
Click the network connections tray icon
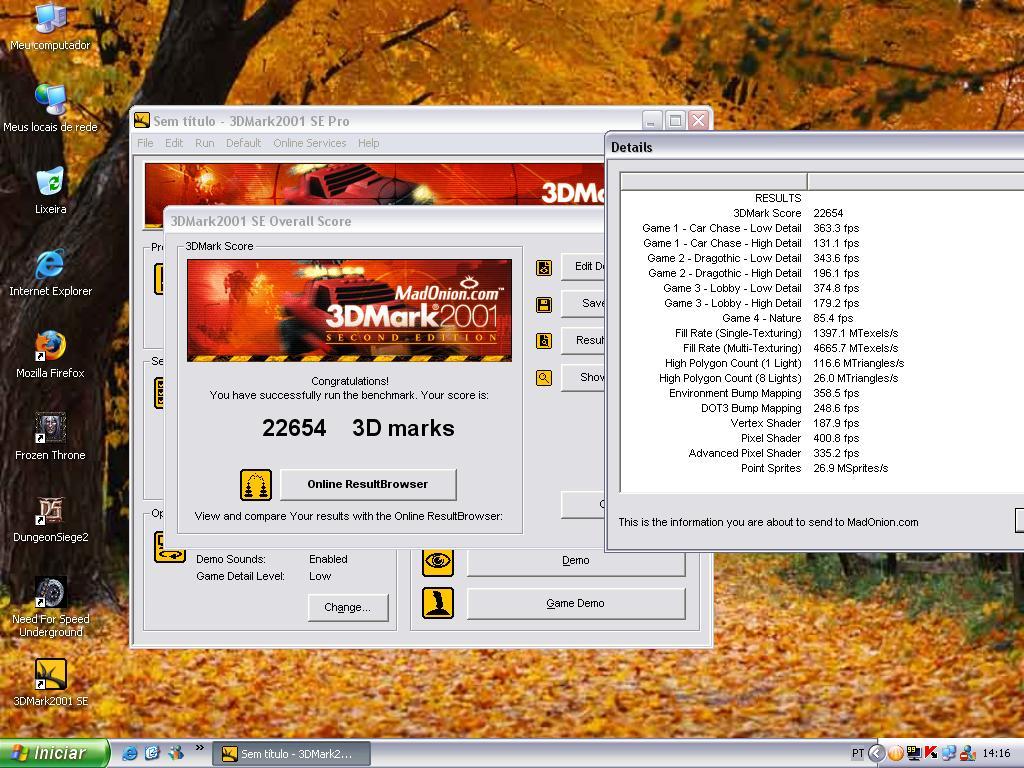949,754
